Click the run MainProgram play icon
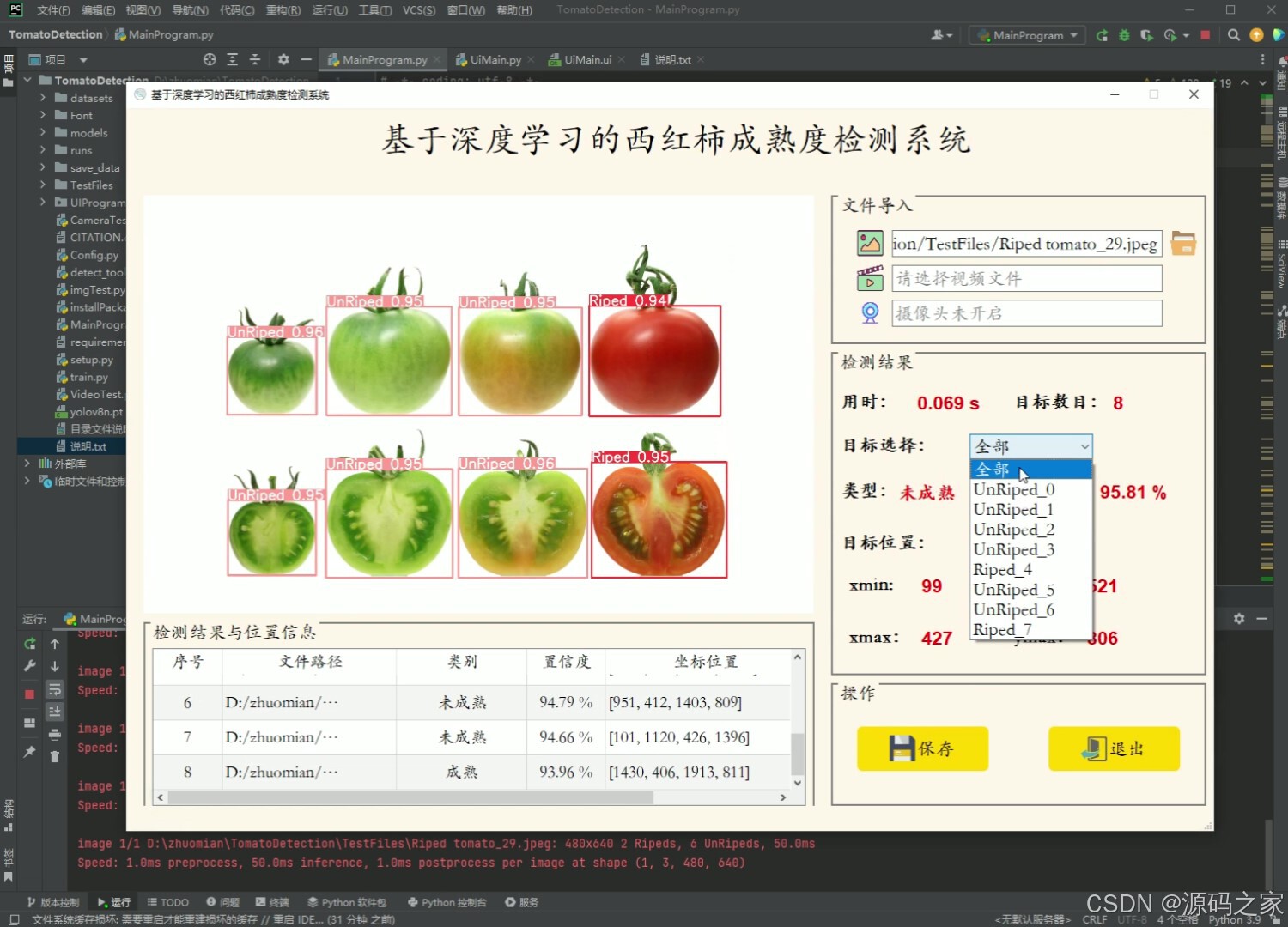1288x927 pixels. pyautogui.click(x=1102, y=35)
